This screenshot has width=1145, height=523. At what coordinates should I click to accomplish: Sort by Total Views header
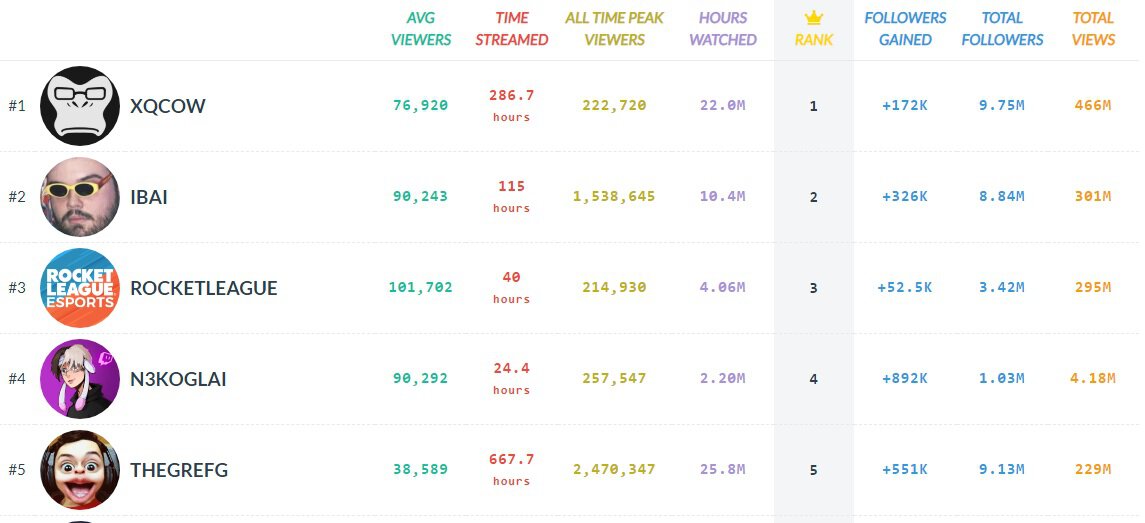[1093, 29]
